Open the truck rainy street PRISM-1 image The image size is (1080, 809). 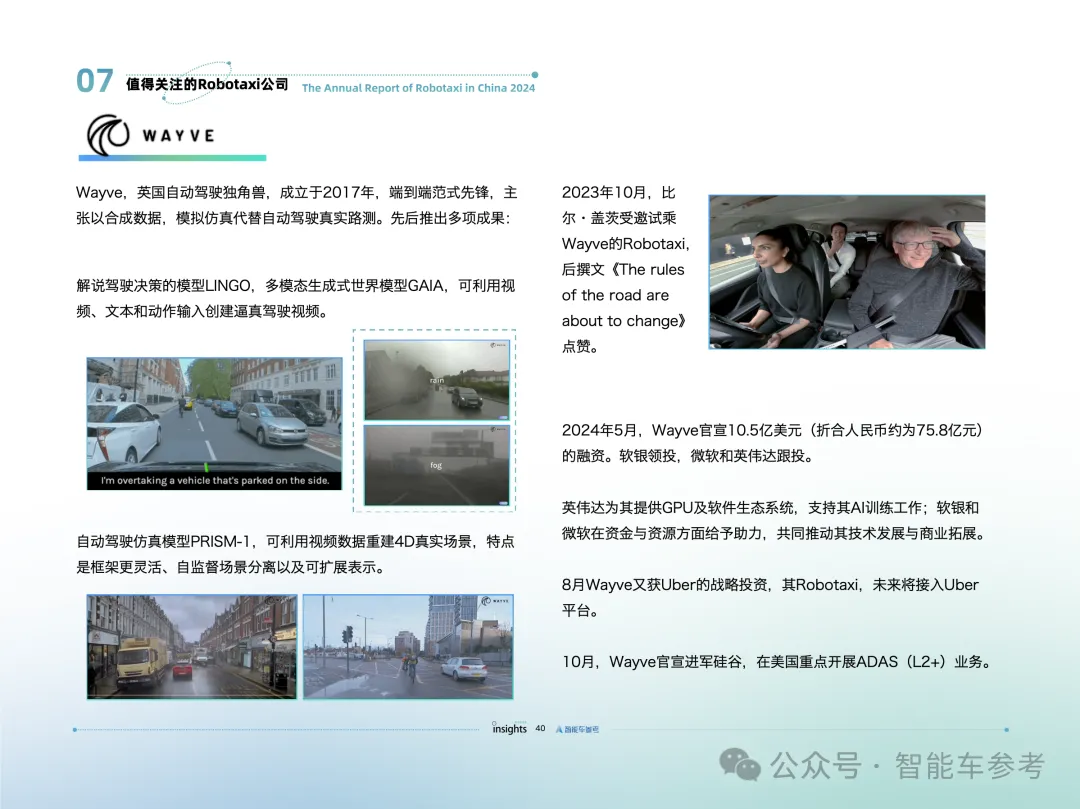click(190, 645)
